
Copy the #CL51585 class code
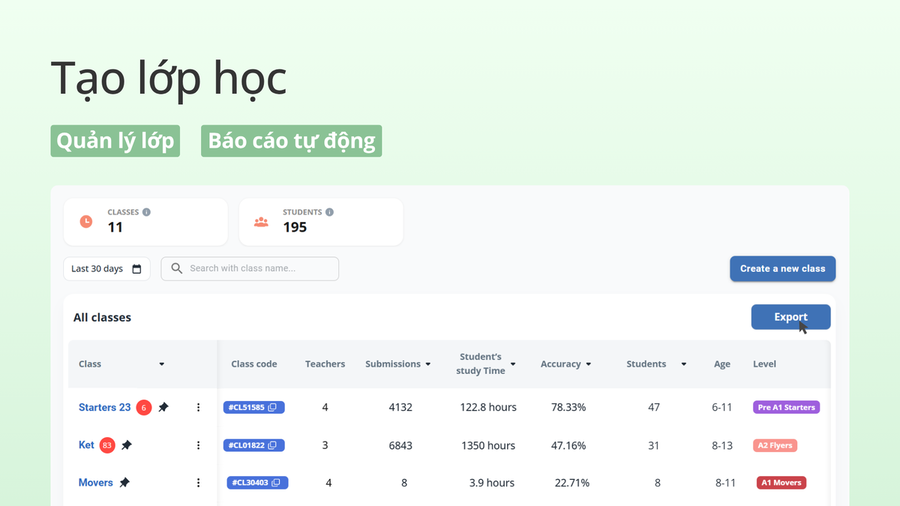pyautogui.click(x=273, y=407)
